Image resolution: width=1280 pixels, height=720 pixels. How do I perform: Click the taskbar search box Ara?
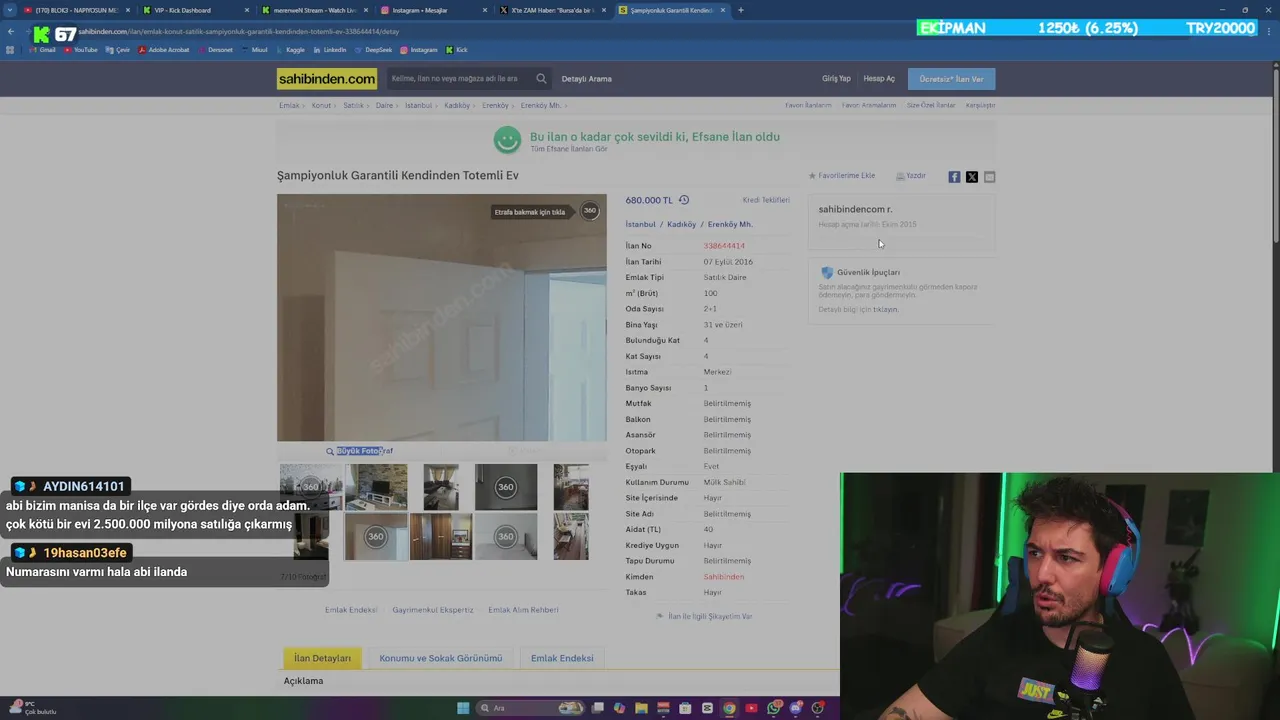tap(531, 708)
